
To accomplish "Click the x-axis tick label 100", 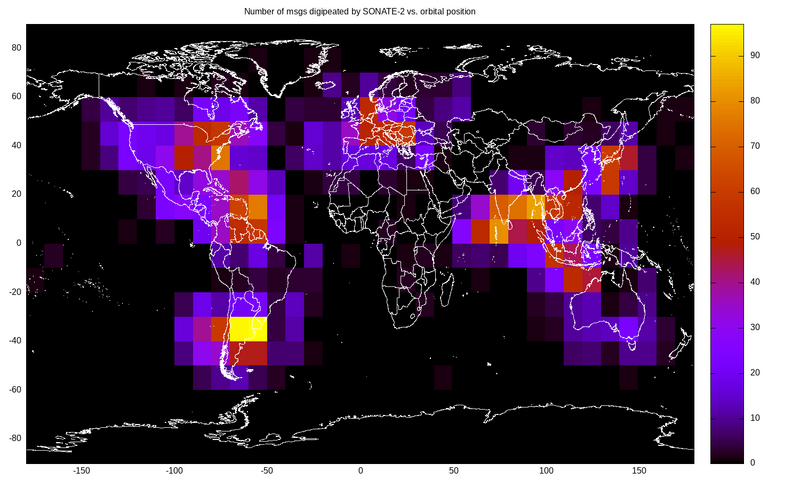I will pyautogui.click(x=545, y=470).
